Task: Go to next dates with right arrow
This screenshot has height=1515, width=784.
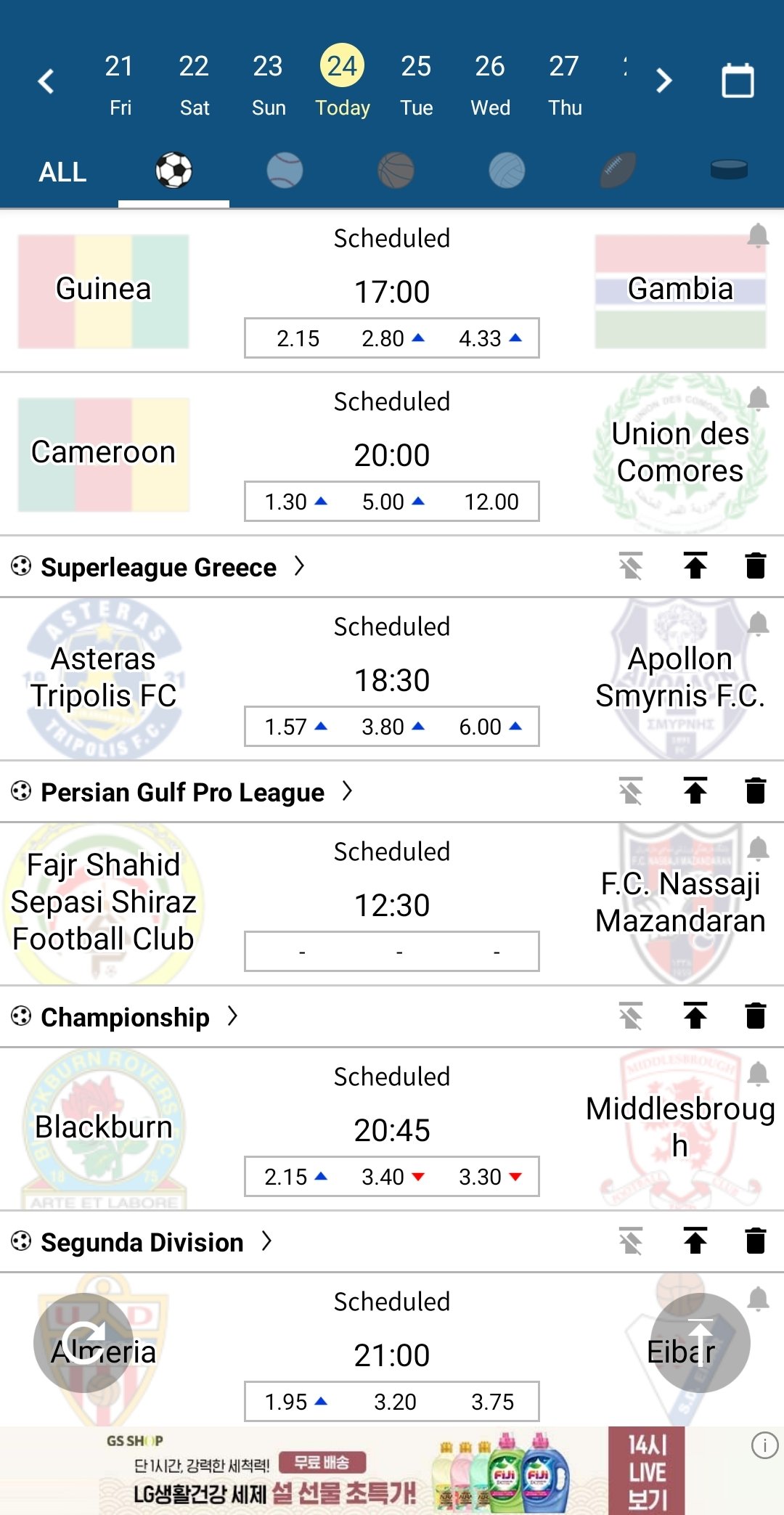Action: click(x=663, y=81)
